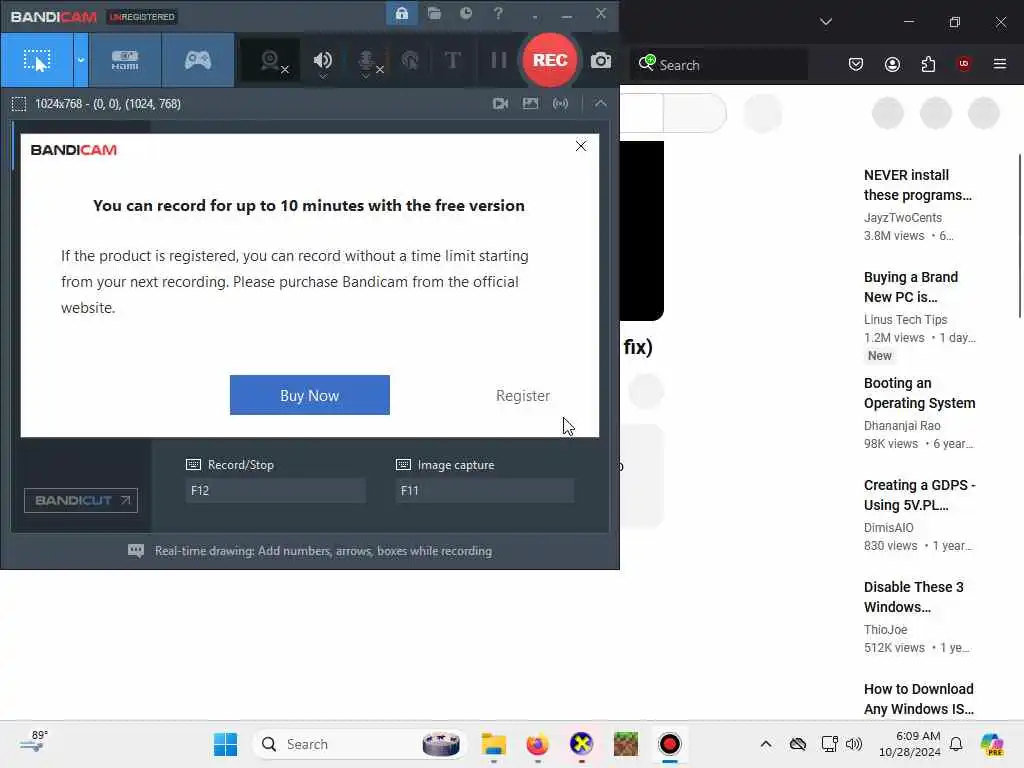Click the broadcast signal icon in status row
This screenshot has width=1024, height=768.
[560, 104]
